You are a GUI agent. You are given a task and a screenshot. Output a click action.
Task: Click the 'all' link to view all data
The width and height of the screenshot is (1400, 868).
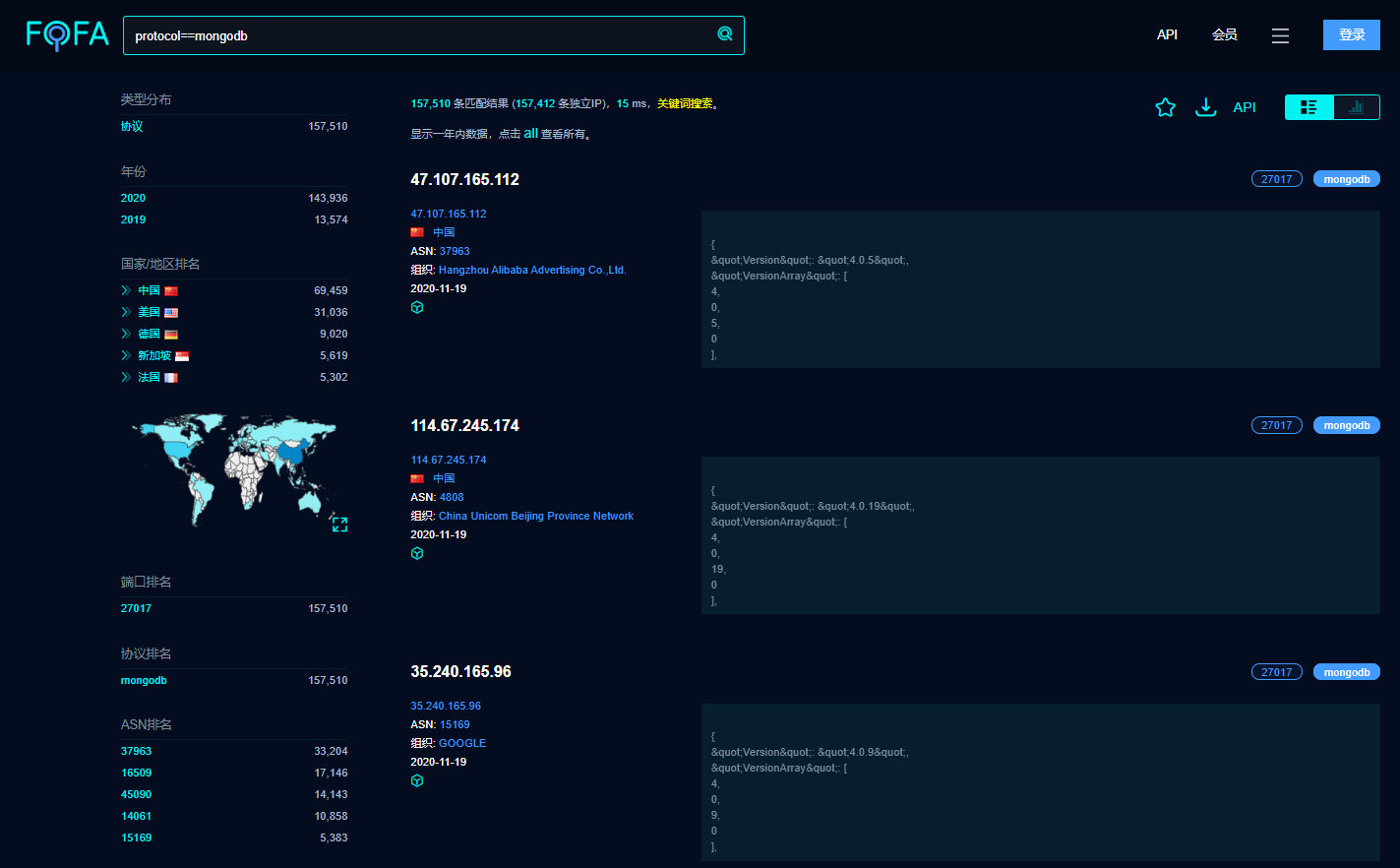click(530, 133)
